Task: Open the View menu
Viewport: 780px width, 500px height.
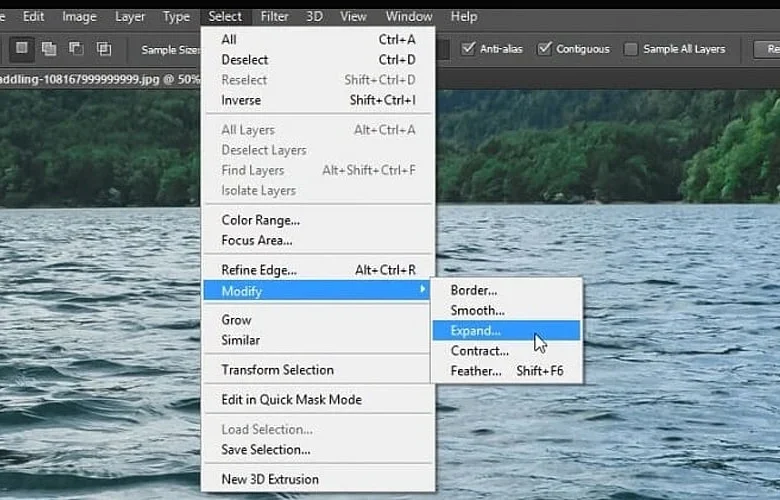Action: click(x=353, y=17)
